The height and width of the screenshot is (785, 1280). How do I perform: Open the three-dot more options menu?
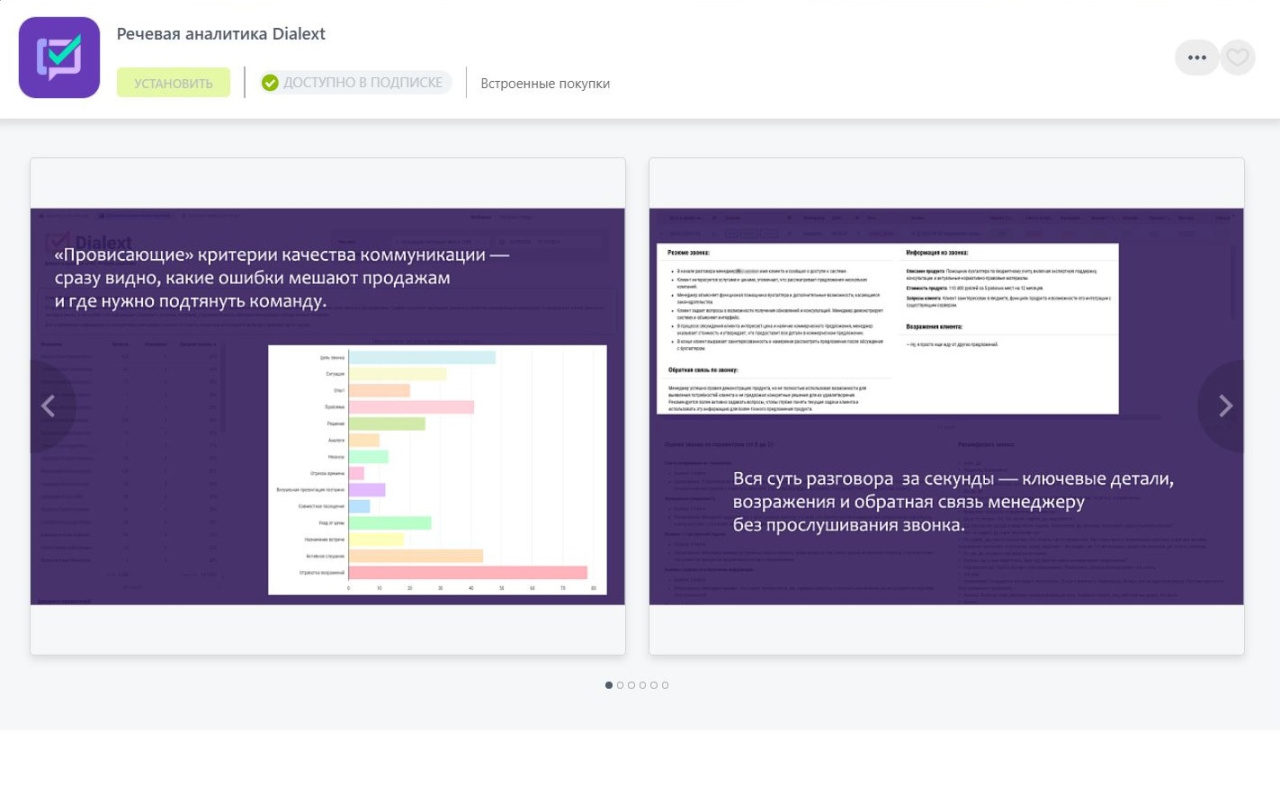coord(1196,58)
